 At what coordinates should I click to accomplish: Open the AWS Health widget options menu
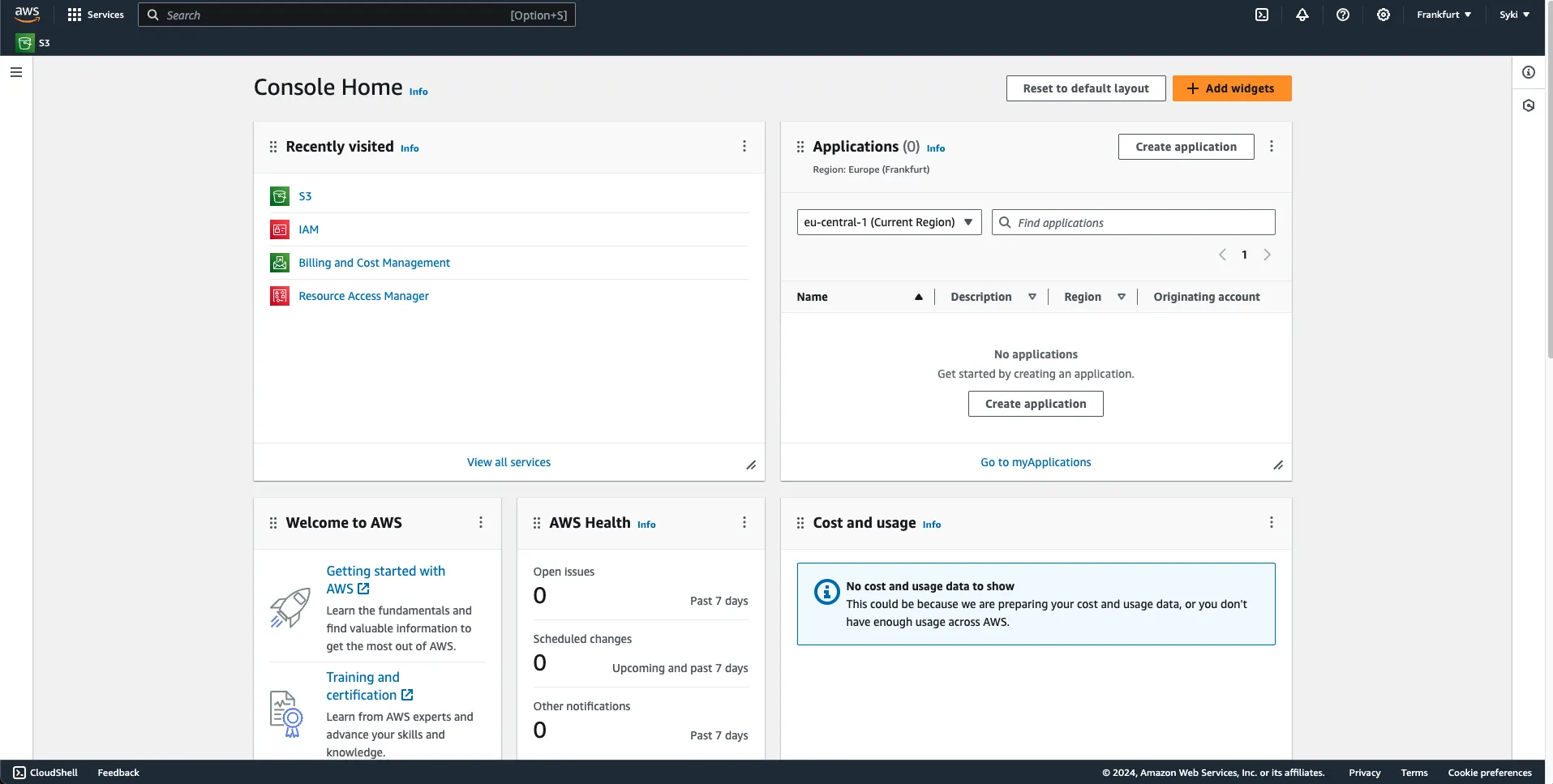click(744, 522)
